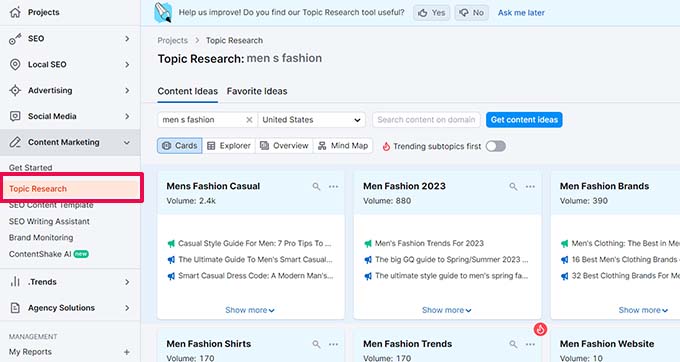Open more options on Men Fashion Trends card

point(530,344)
